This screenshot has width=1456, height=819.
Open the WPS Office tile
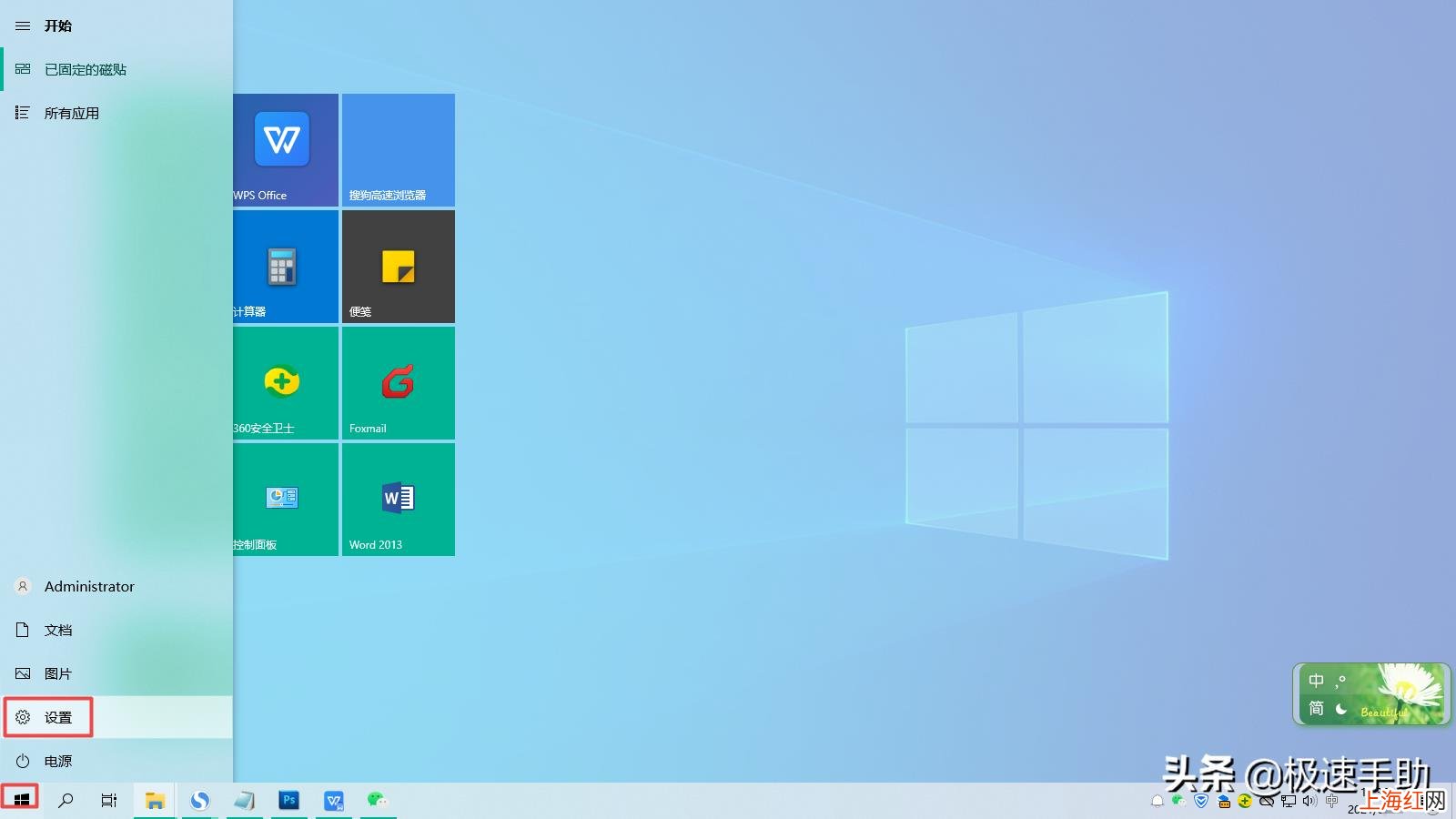pos(286,150)
